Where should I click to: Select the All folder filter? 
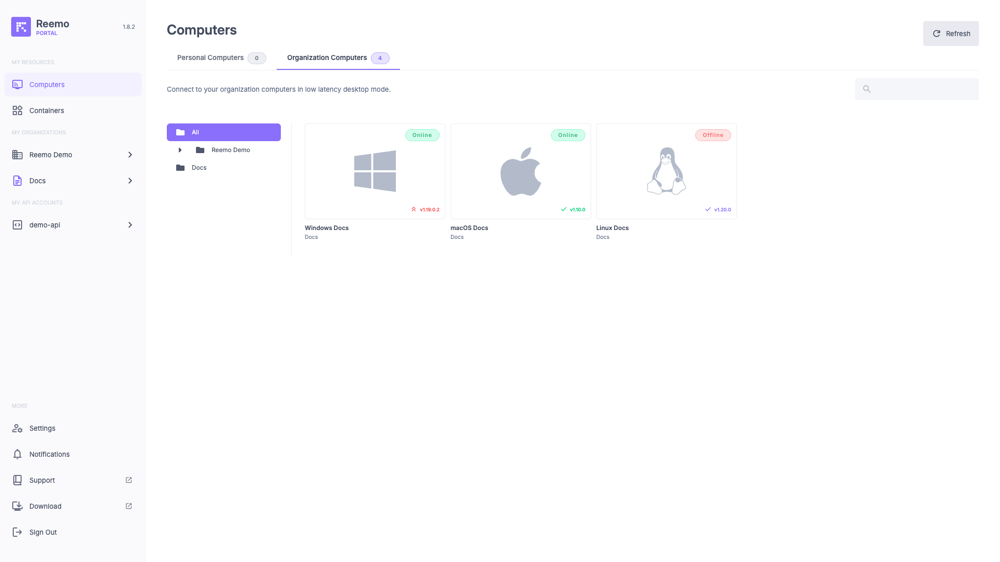223,132
